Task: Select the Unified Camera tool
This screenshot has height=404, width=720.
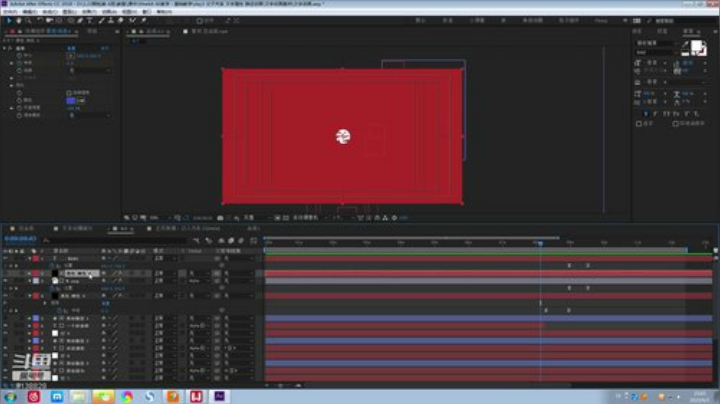Action: tap(49, 21)
